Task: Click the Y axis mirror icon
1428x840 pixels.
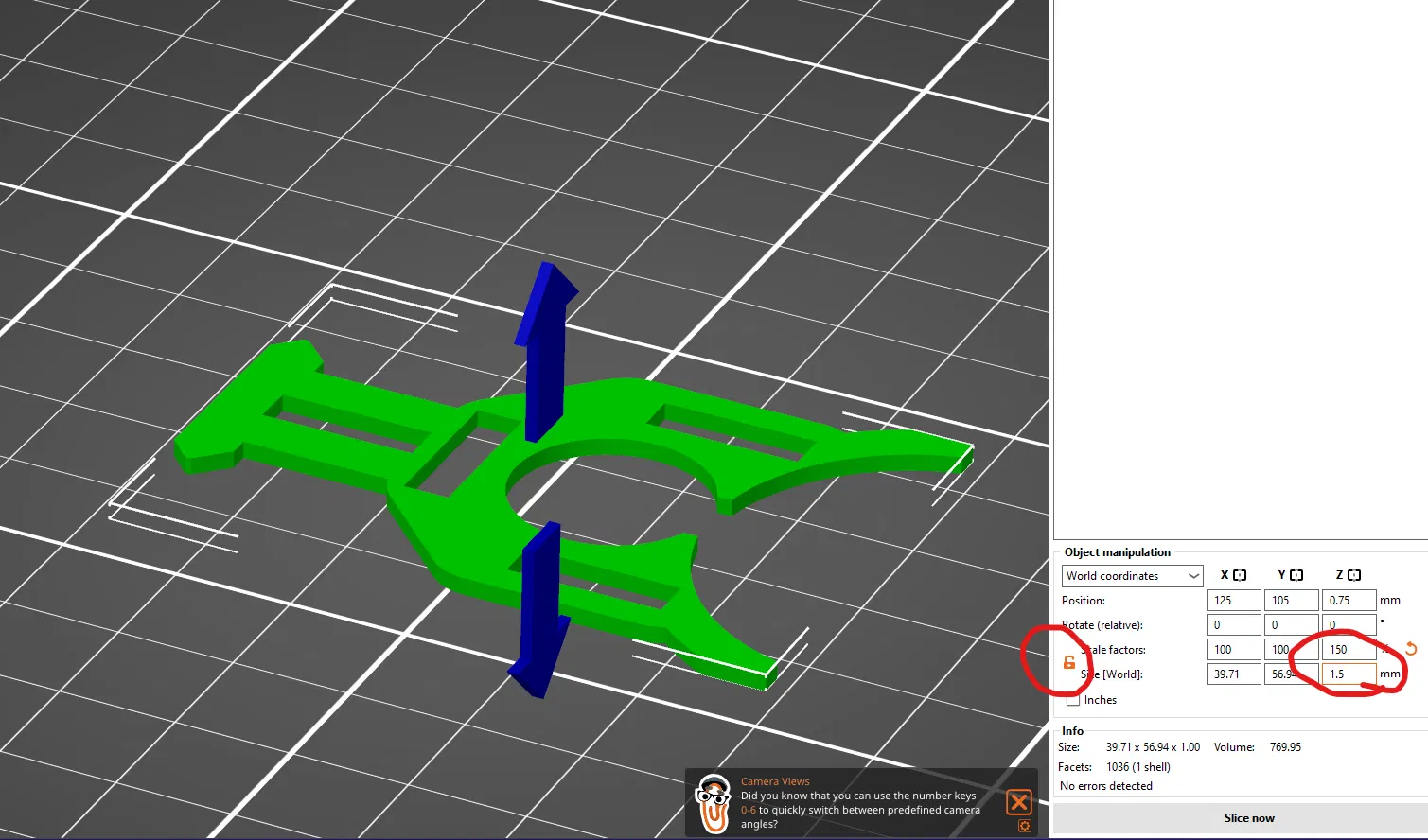Action: point(1296,575)
